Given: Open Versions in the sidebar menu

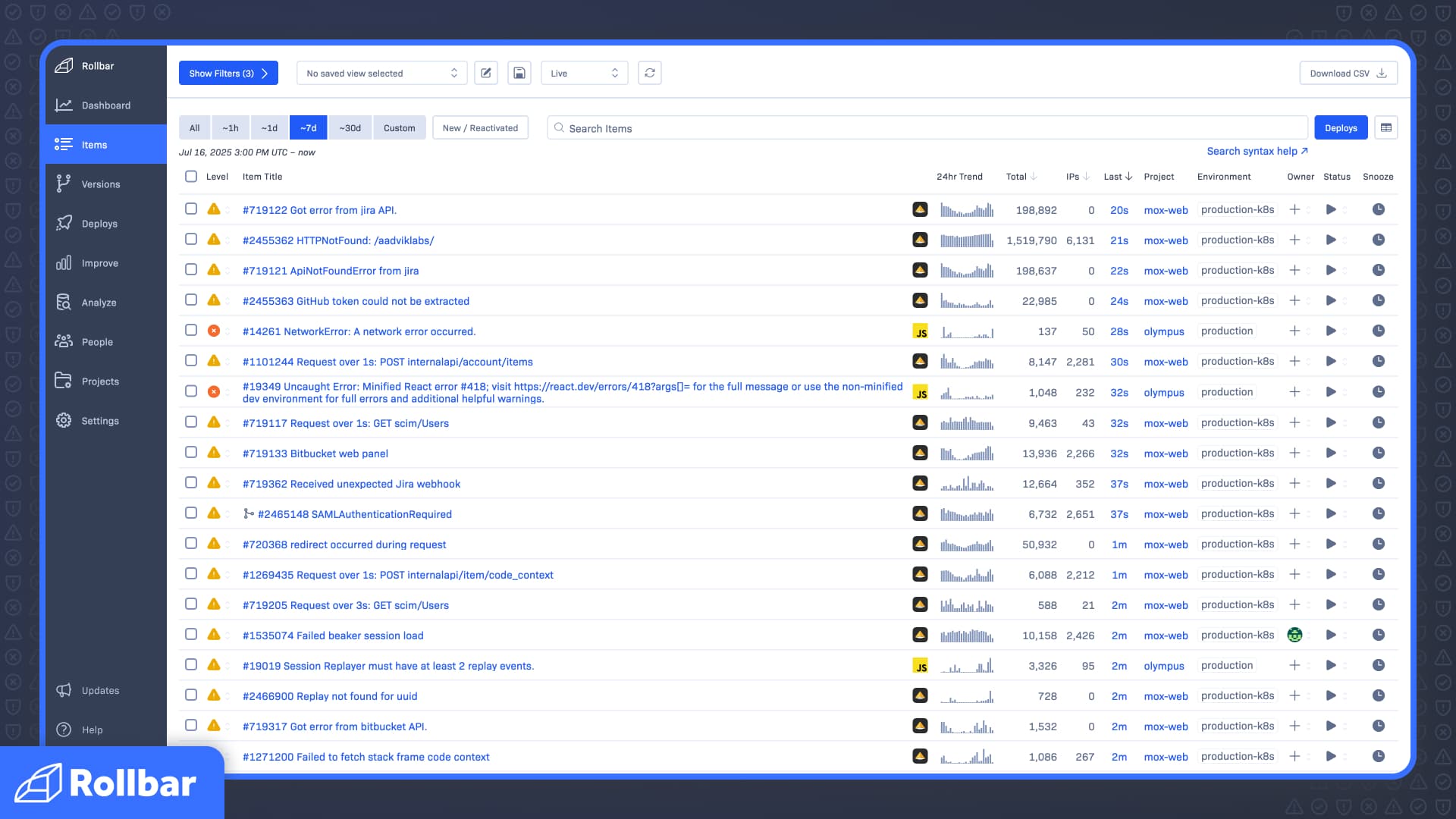Looking at the screenshot, I should (100, 184).
